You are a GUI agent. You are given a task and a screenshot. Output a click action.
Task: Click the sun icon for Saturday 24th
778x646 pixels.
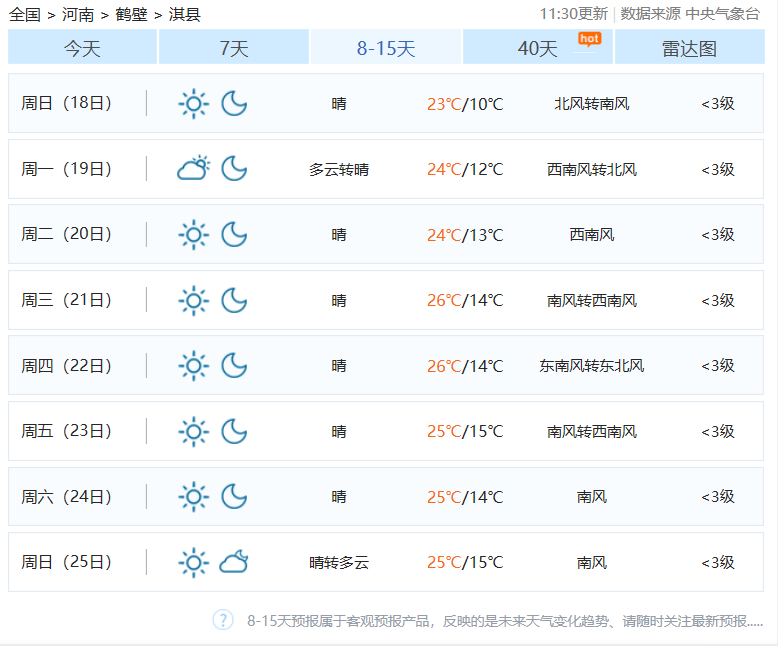[x=193, y=497]
